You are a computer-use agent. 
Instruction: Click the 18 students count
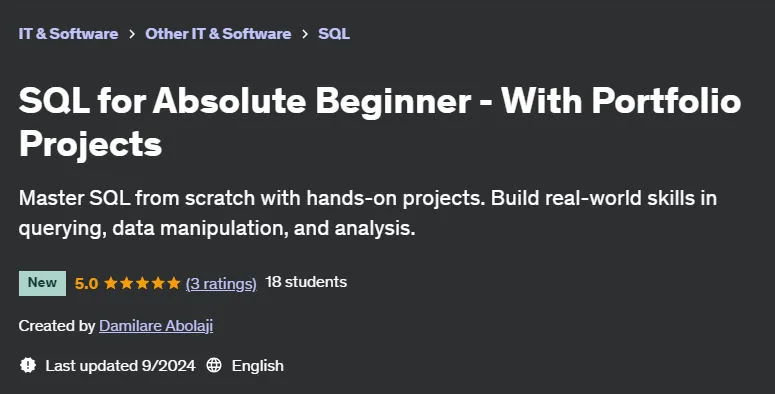click(x=306, y=282)
